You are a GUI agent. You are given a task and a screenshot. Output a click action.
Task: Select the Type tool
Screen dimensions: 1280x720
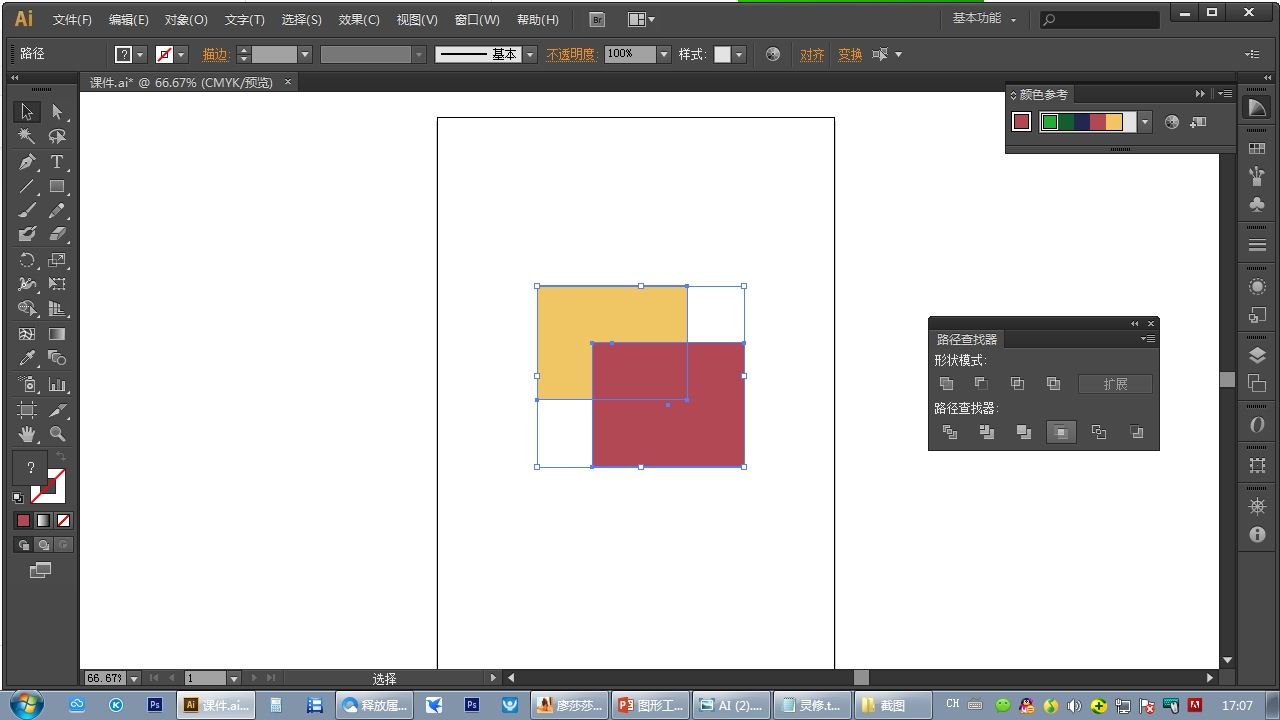pos(57,162)
